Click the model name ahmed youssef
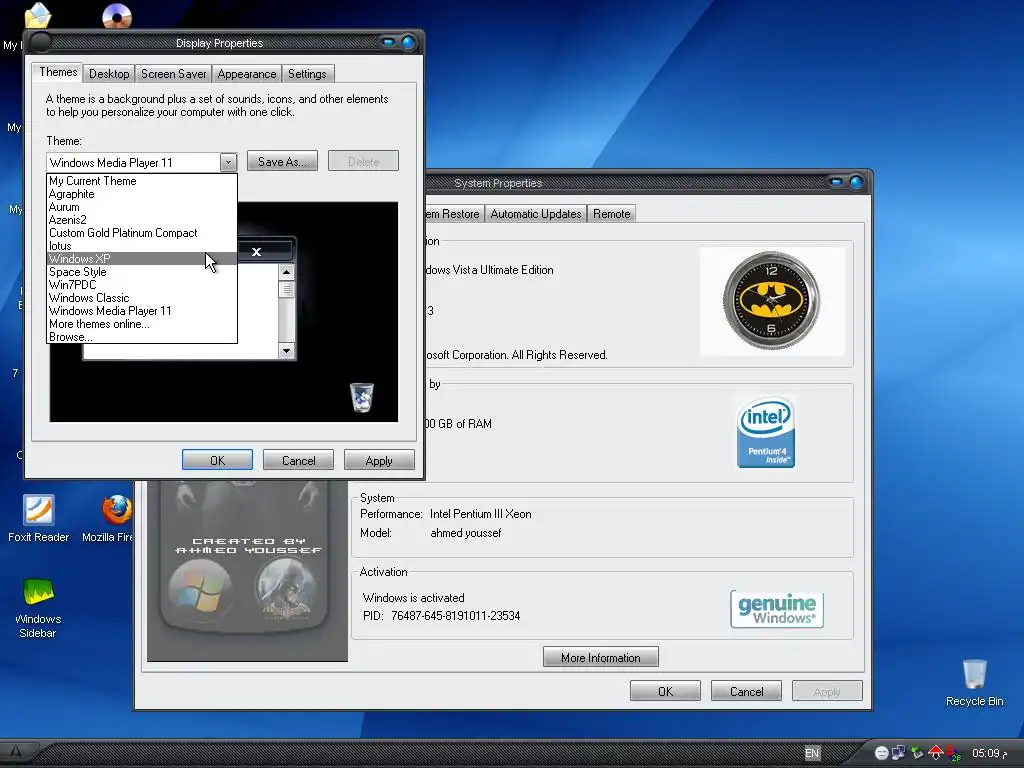The image size is (1024, 768). click(x=466, y=533)
